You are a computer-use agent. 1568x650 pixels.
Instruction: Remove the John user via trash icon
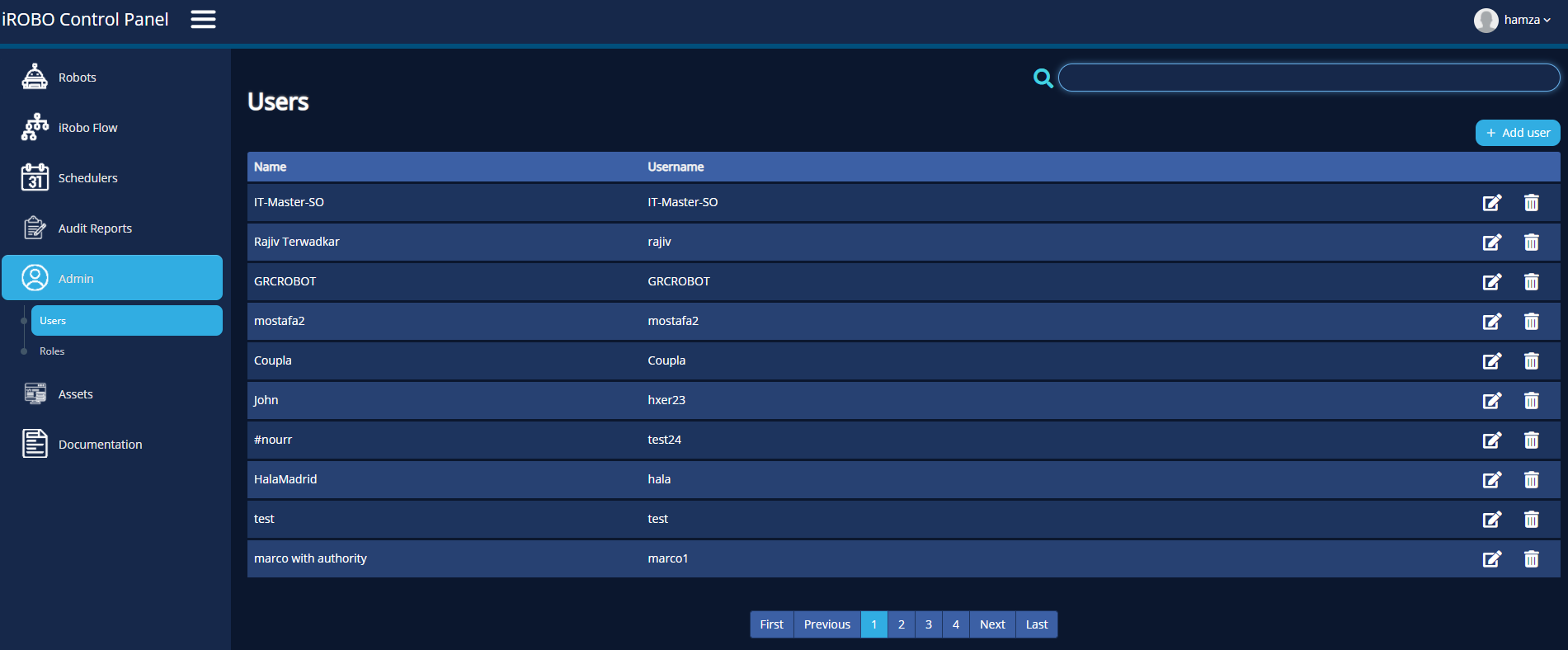[1531, 401]
